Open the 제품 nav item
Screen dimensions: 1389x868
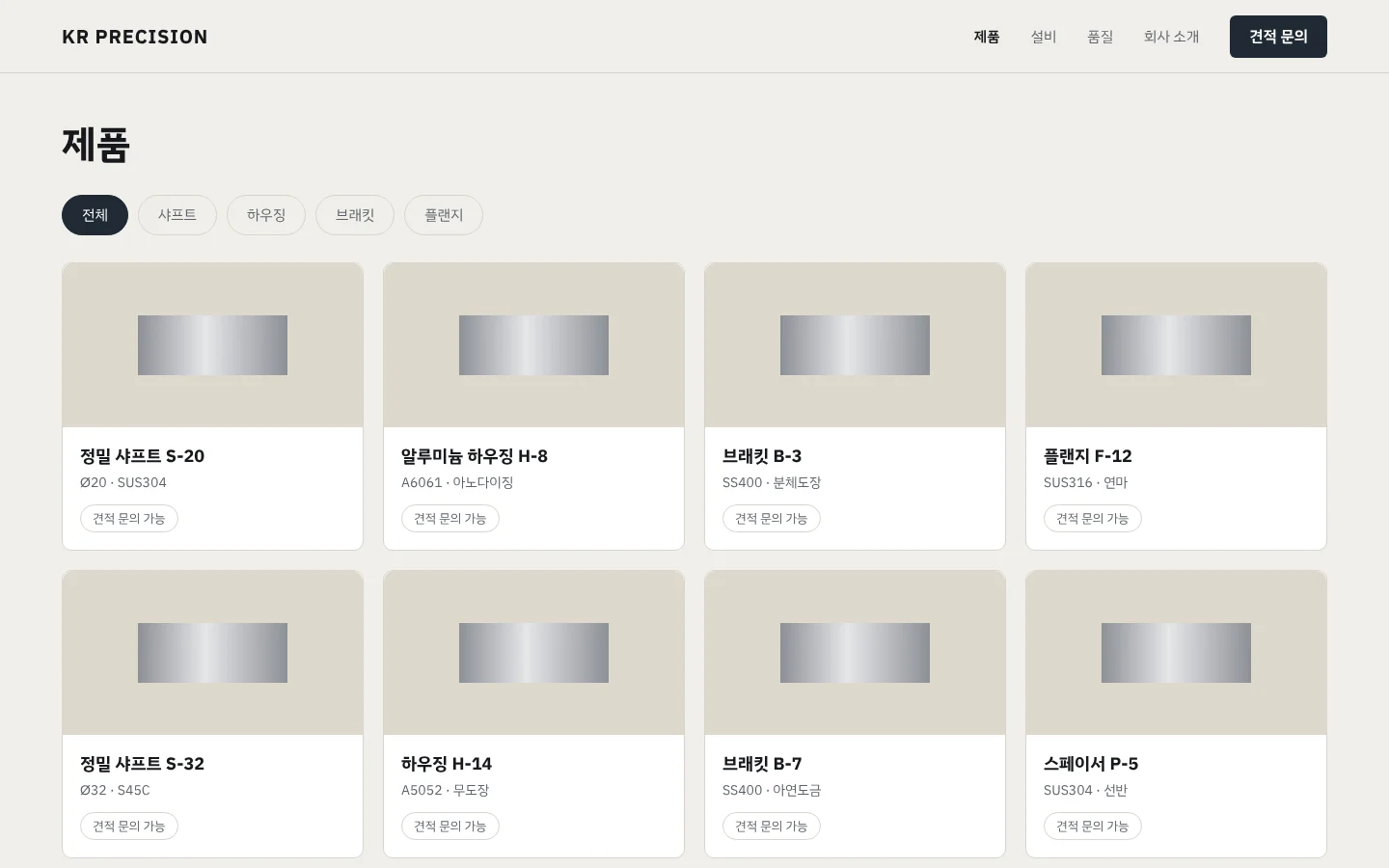point(987,37)
